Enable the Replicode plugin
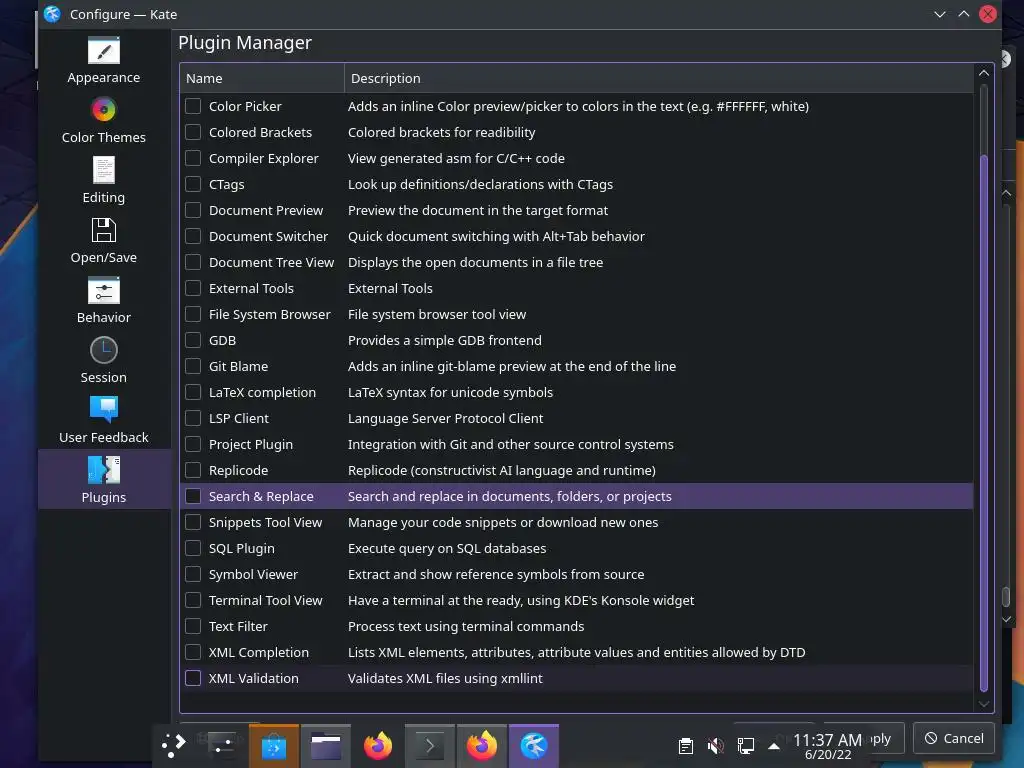Screen dimensions: 1024x768 tap(193, 470)
